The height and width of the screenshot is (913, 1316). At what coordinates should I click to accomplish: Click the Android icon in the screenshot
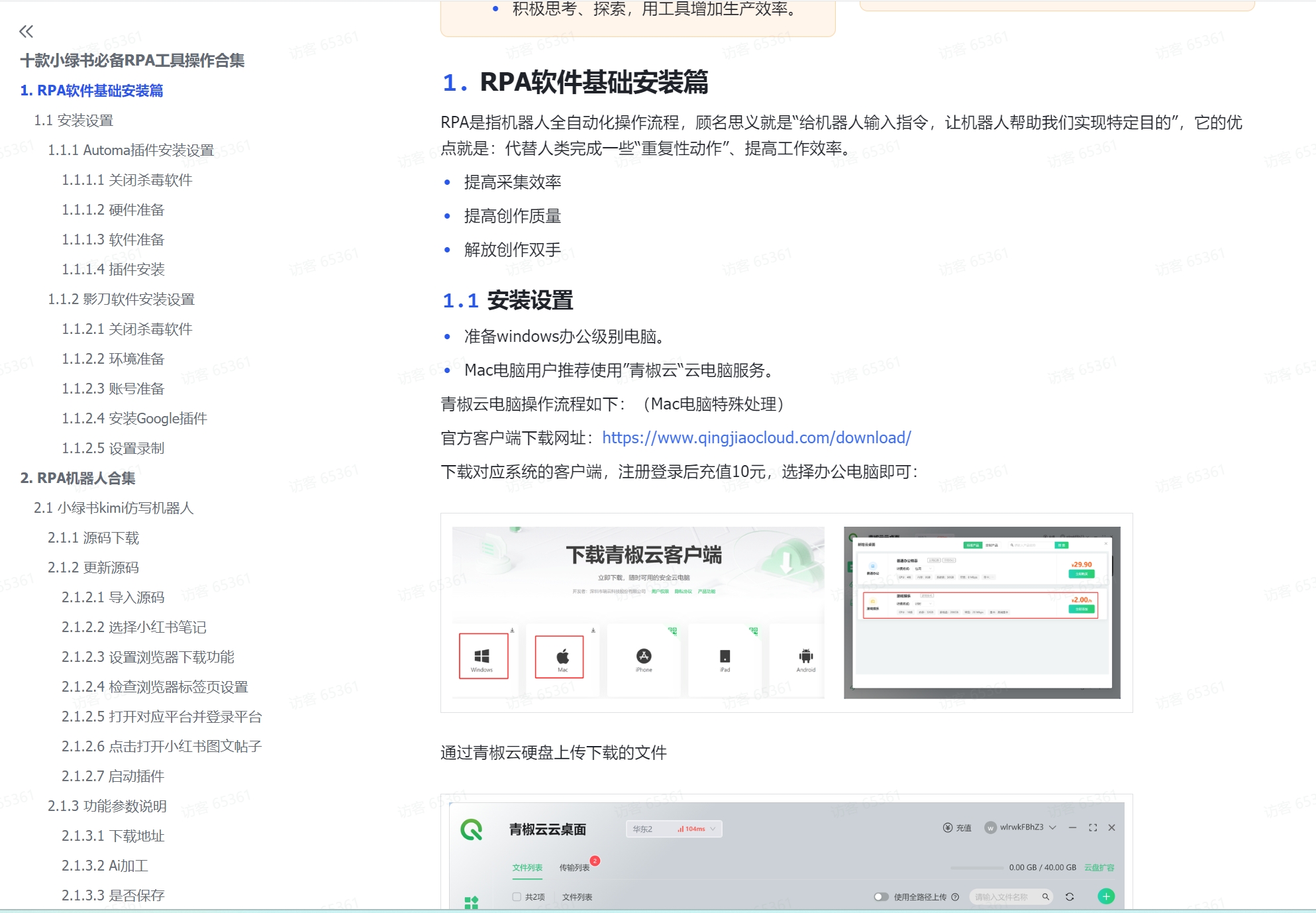click(806, 656)
